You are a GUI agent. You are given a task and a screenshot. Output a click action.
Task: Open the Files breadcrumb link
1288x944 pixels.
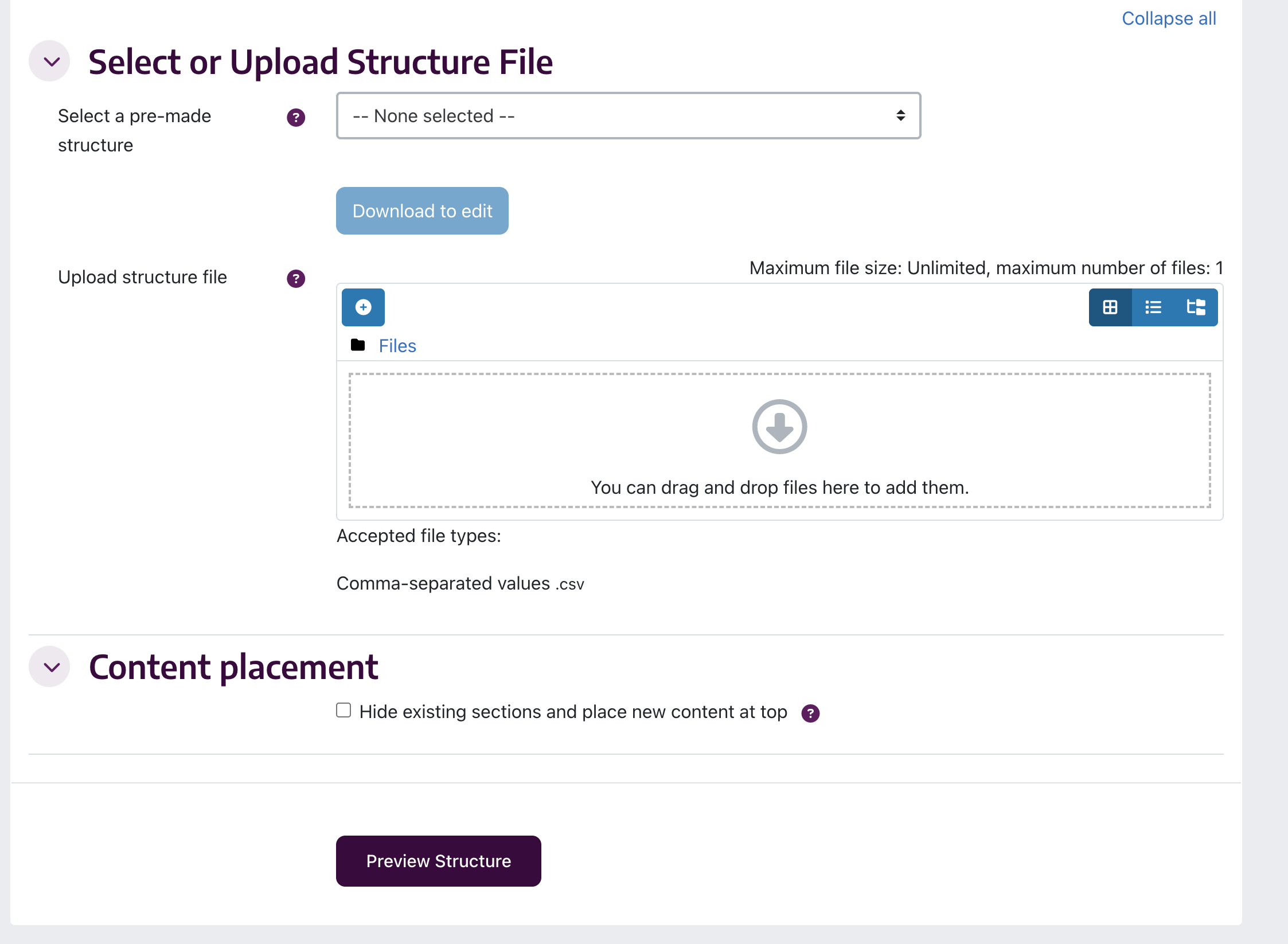397,345
